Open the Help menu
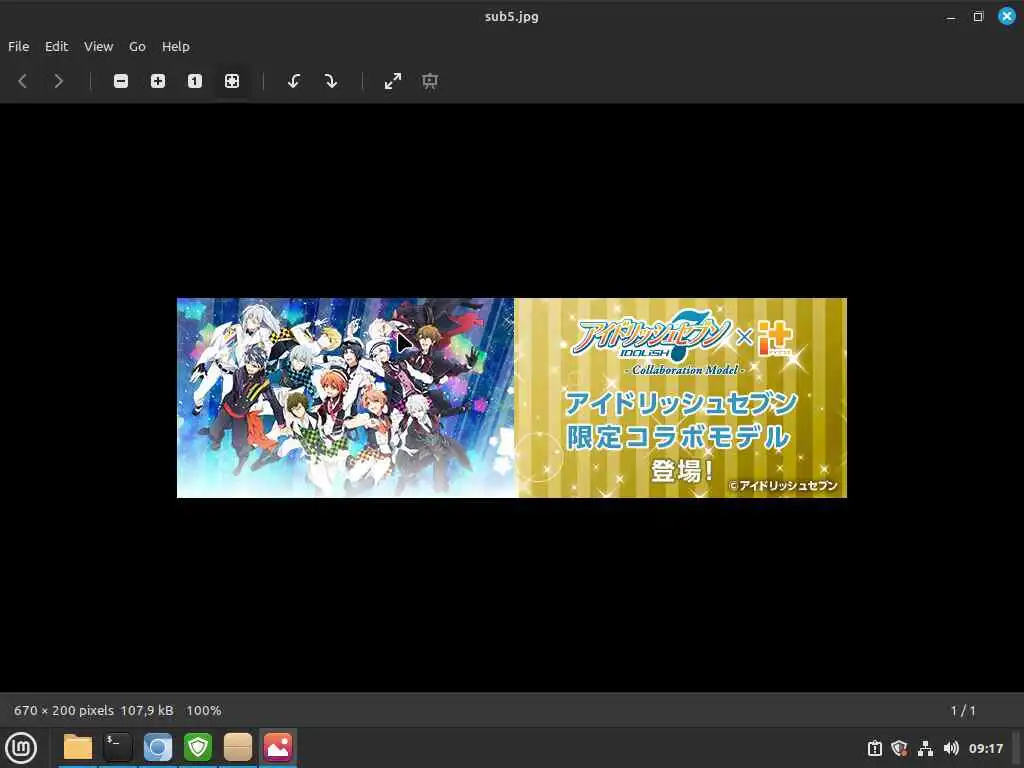Image resolution: width=1024 pixels, height=768 pixels. 176,46
